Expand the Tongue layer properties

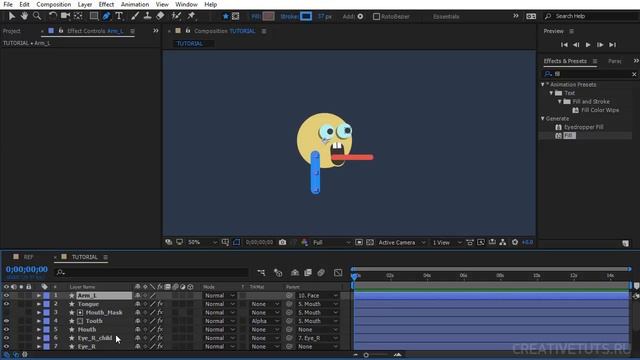click(x=39, y=304)
